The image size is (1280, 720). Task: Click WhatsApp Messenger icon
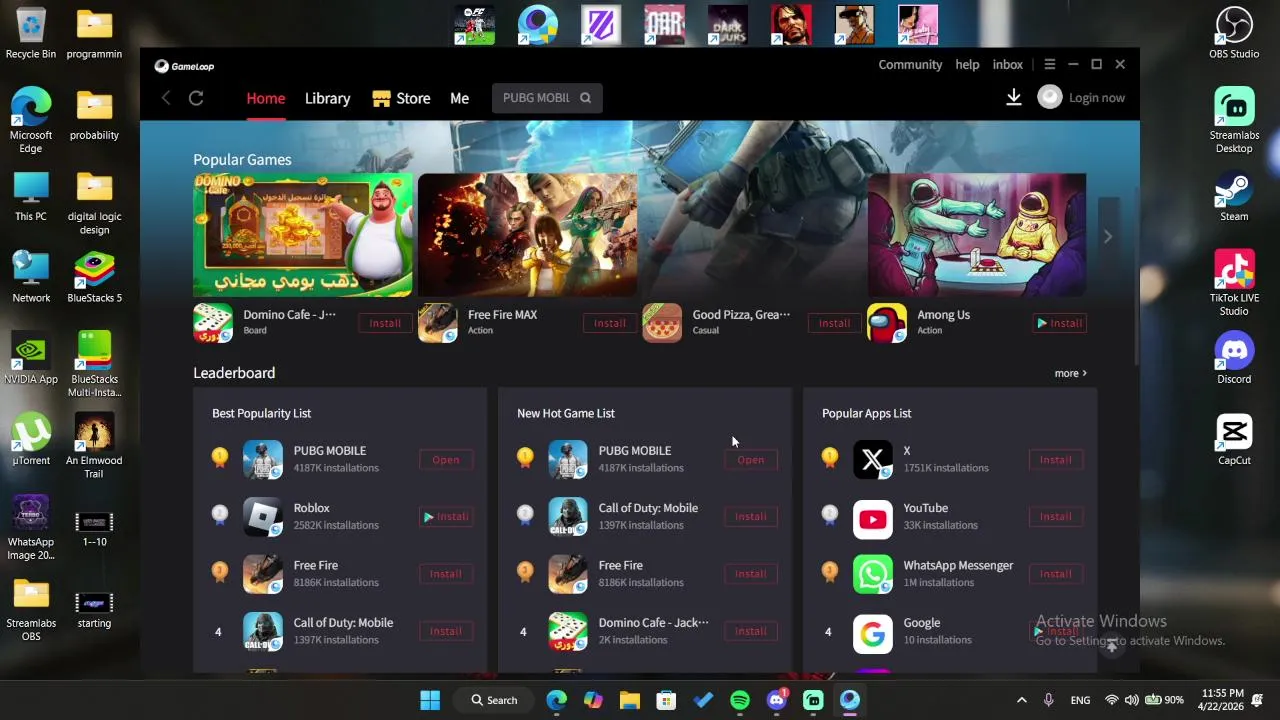tap(873, 574)
